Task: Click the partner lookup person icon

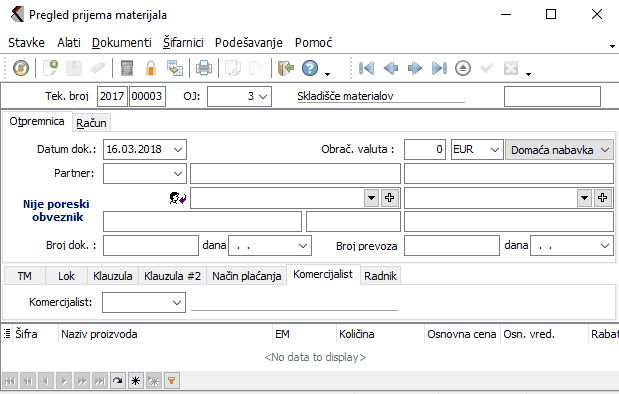Action: click(177, 197)
